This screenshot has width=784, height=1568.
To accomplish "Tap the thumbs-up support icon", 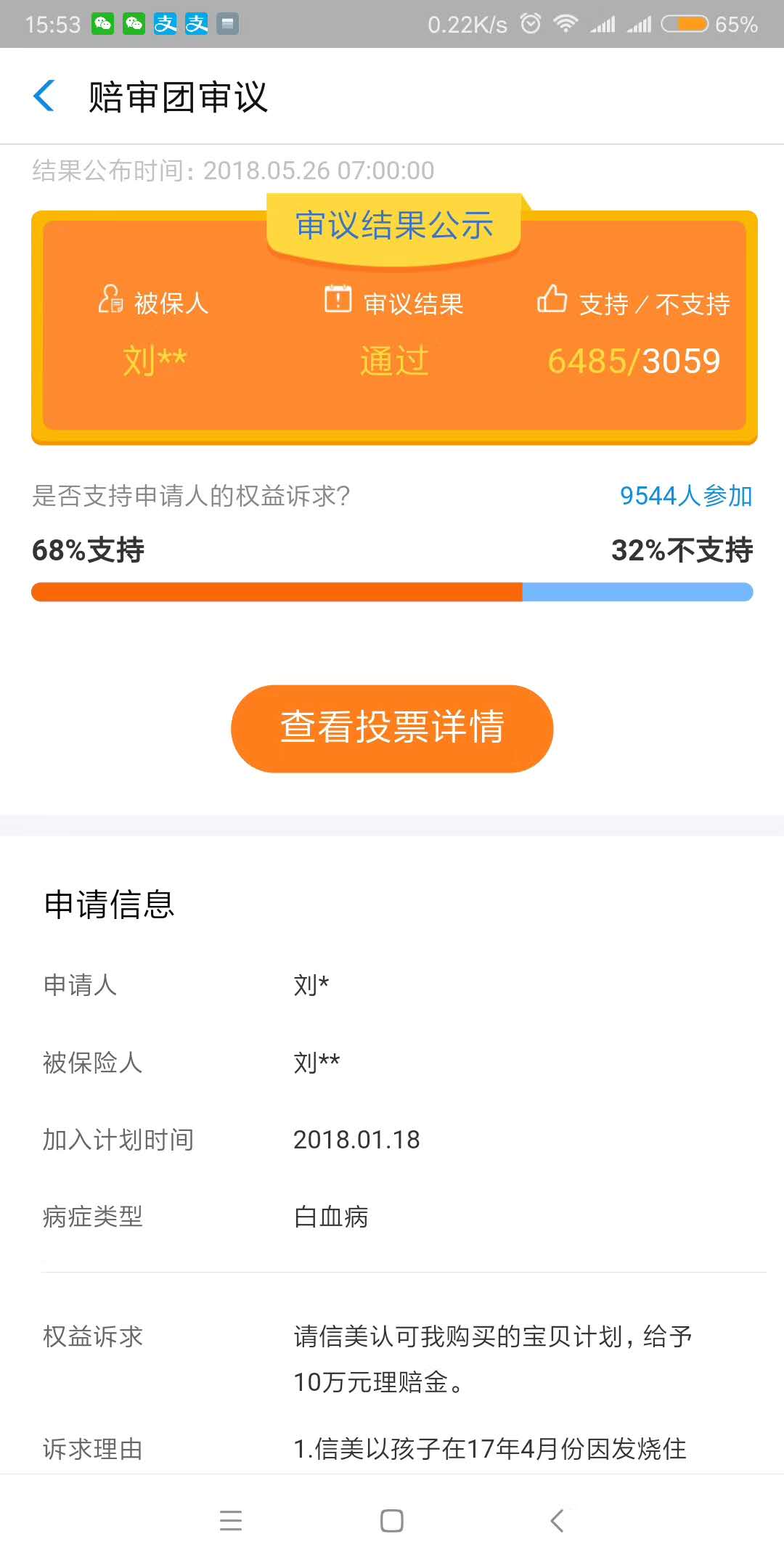I will click(x=552, y=298).
